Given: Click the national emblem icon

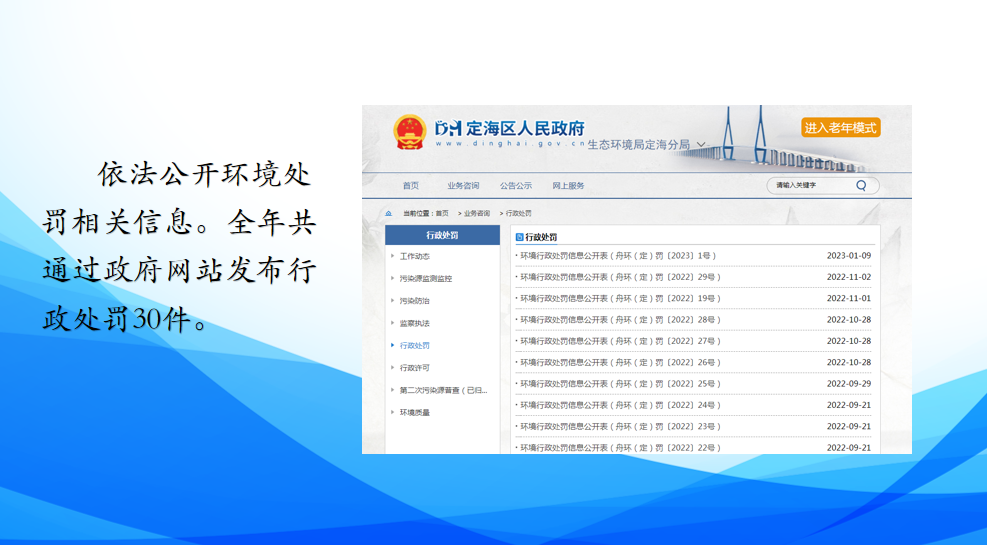Looking at the screenshot, I should pos(409,132).
